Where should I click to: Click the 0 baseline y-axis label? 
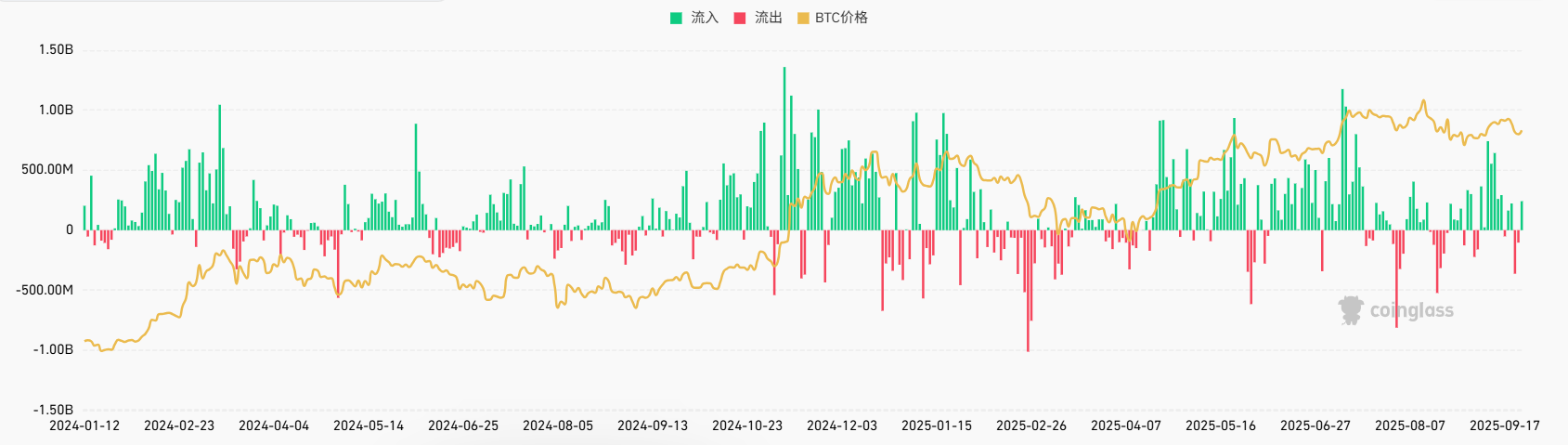[x=69, y=229]
